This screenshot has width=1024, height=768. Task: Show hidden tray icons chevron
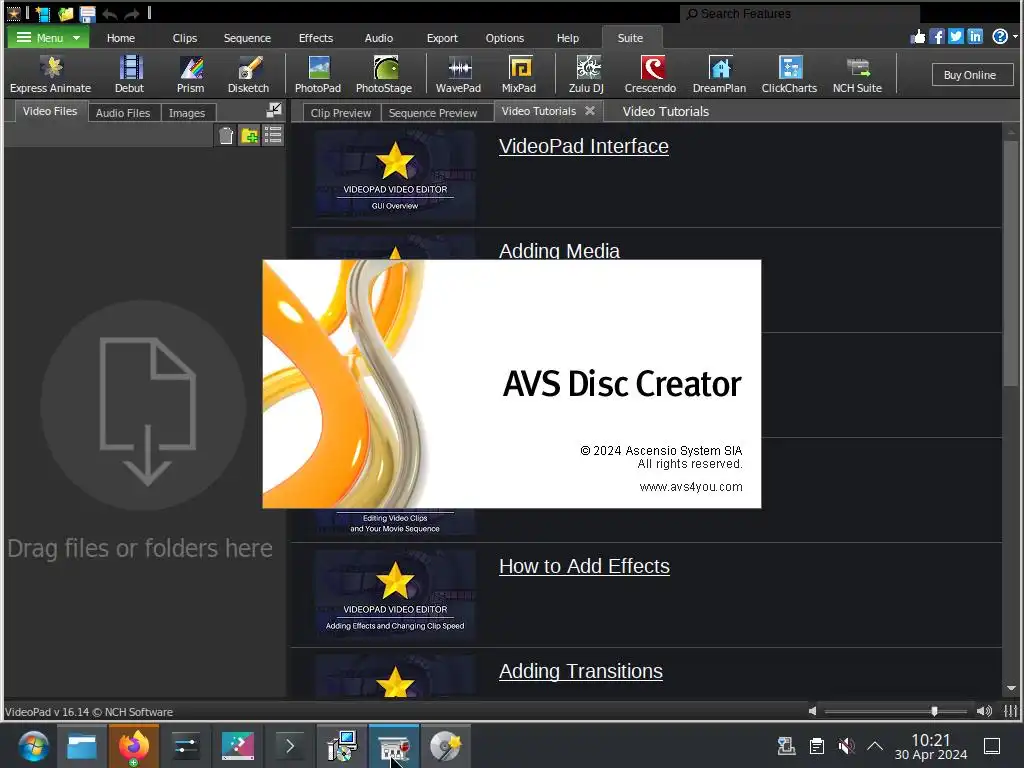(x=875, y=746)
